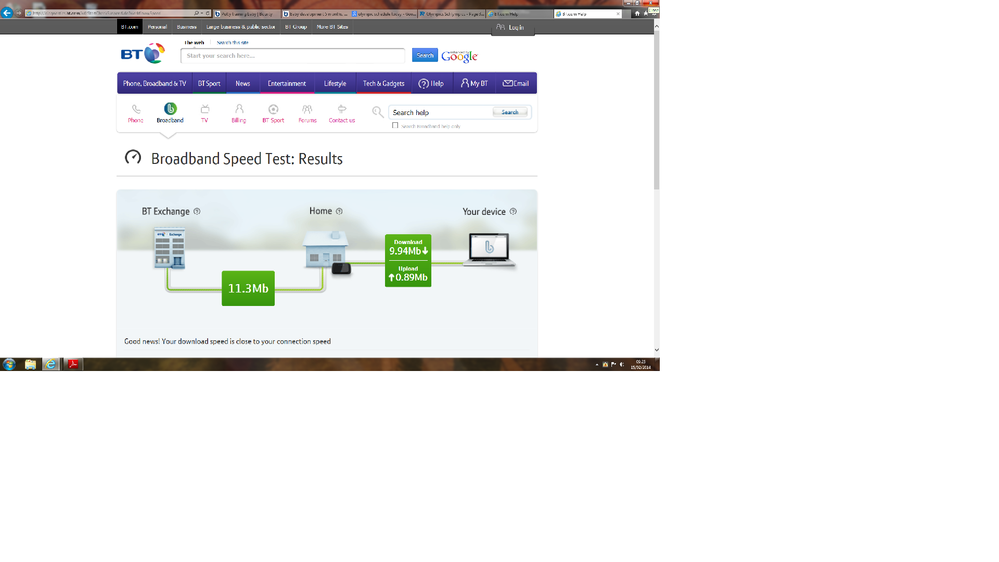This screenshot has height=562, width=999.
Task: Click the Home house illustration
Action: point(326,249)
